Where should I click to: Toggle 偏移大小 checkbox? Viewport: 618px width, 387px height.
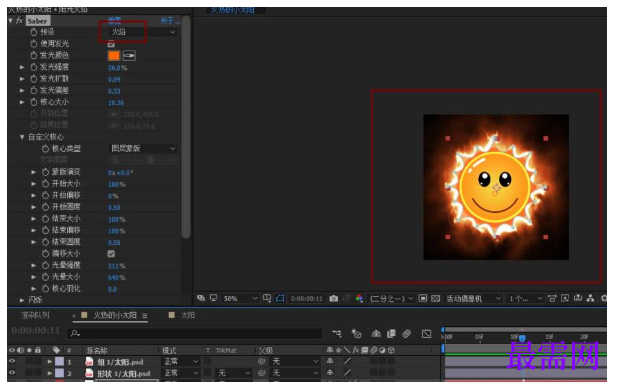pos(111,254)
